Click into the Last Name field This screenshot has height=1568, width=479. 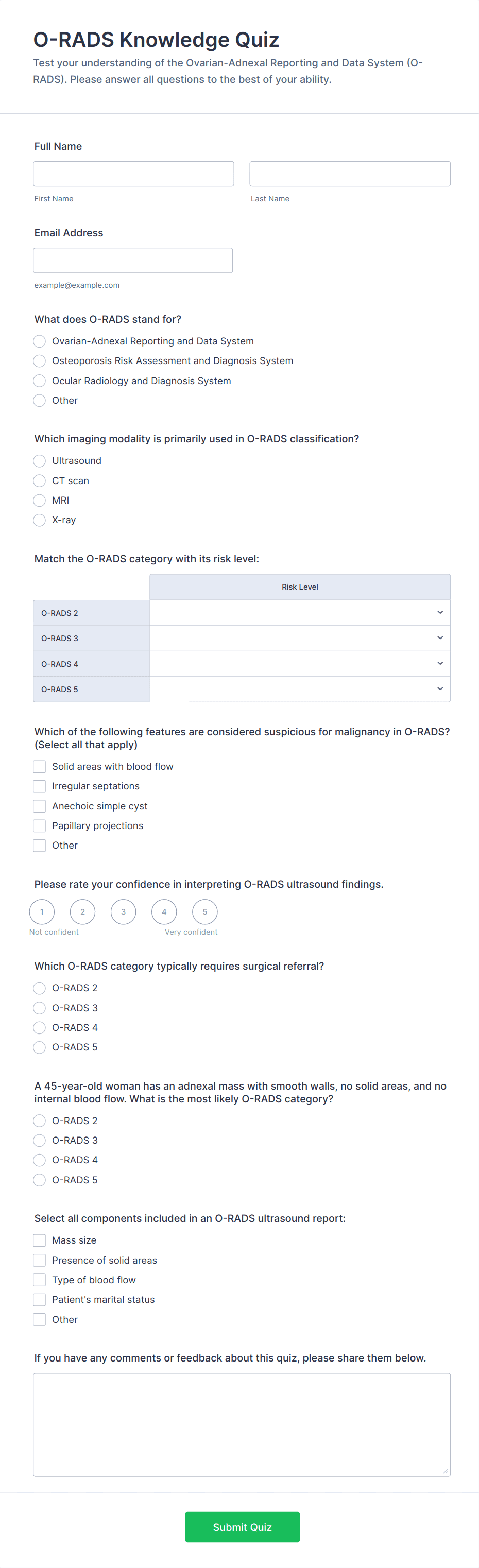pos(350,174)
